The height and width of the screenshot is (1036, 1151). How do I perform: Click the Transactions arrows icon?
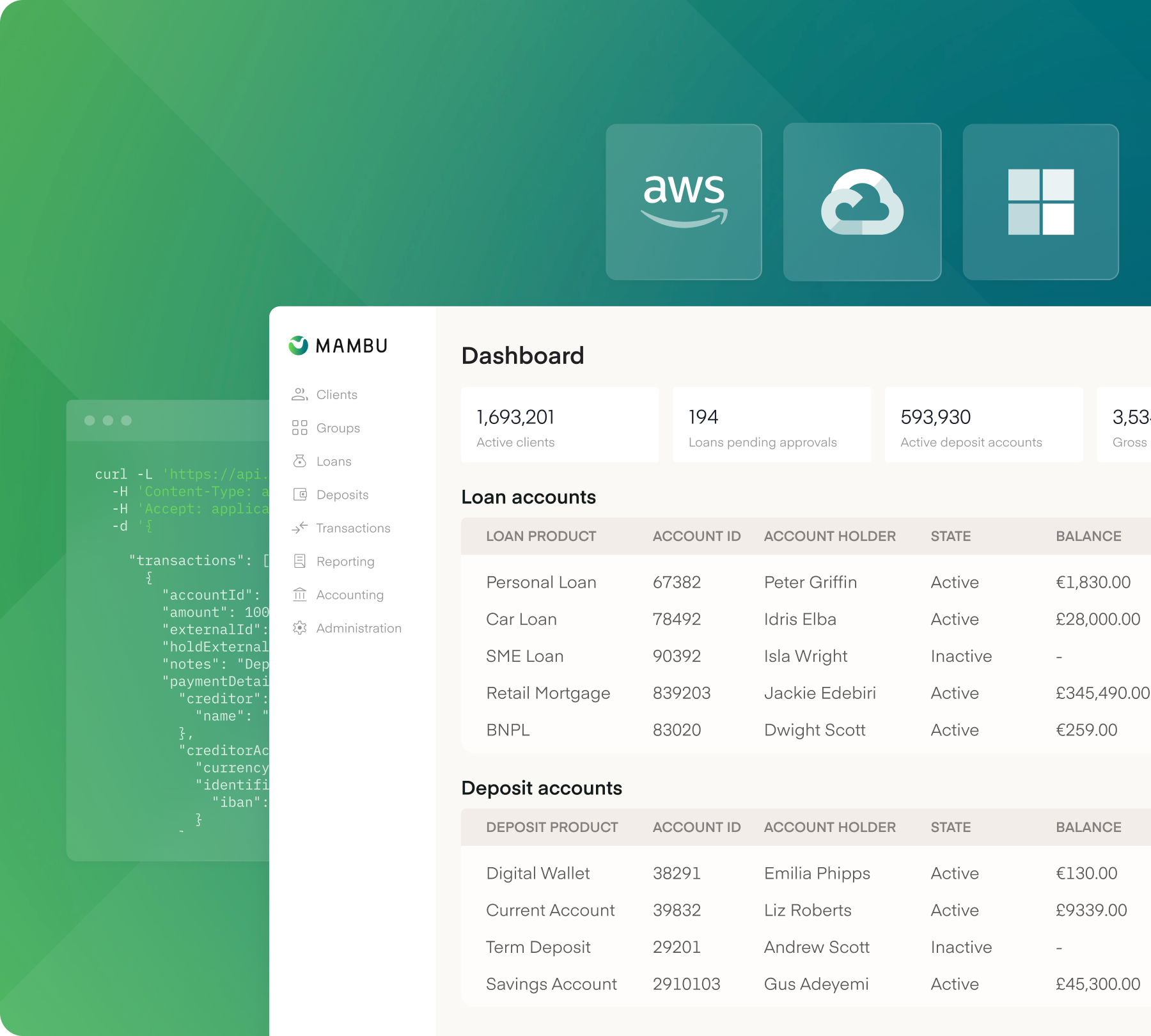(x=299, y=528)
